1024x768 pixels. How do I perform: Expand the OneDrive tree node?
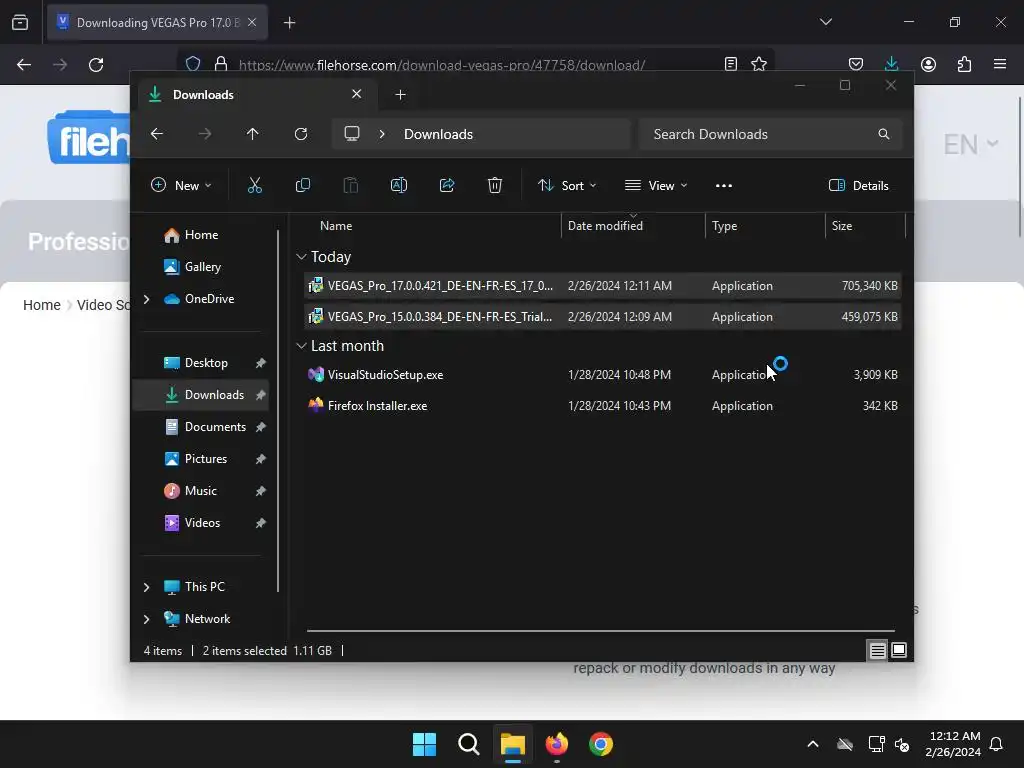coord(146,299)
